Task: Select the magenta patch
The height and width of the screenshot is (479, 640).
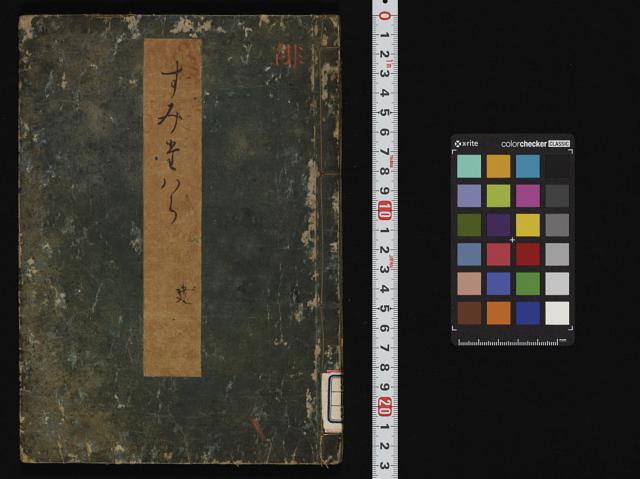Action: (x=528, y=195)
